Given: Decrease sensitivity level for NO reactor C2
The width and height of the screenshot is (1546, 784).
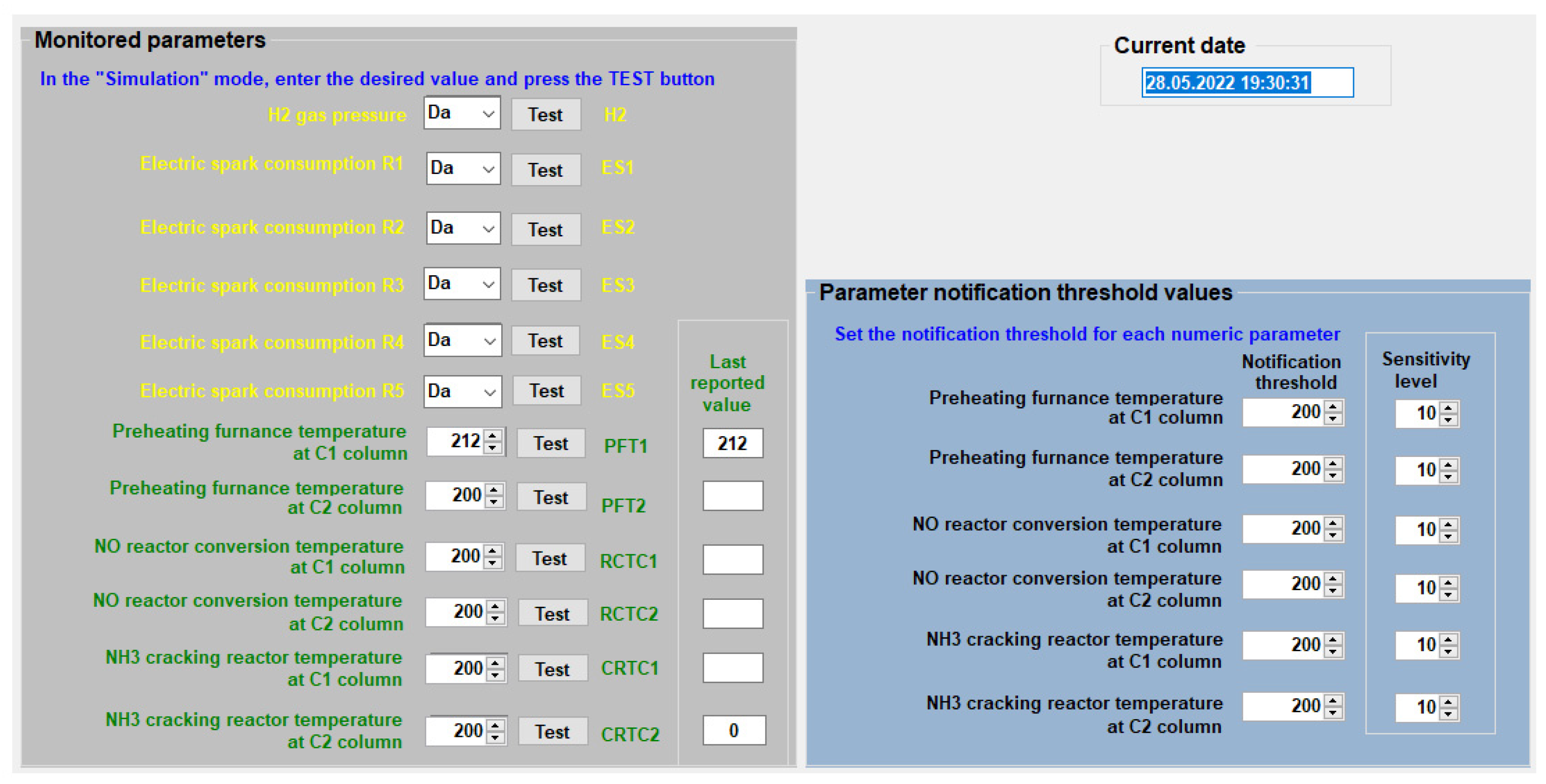Looking at the screenshot, I should click(1449, 594).
